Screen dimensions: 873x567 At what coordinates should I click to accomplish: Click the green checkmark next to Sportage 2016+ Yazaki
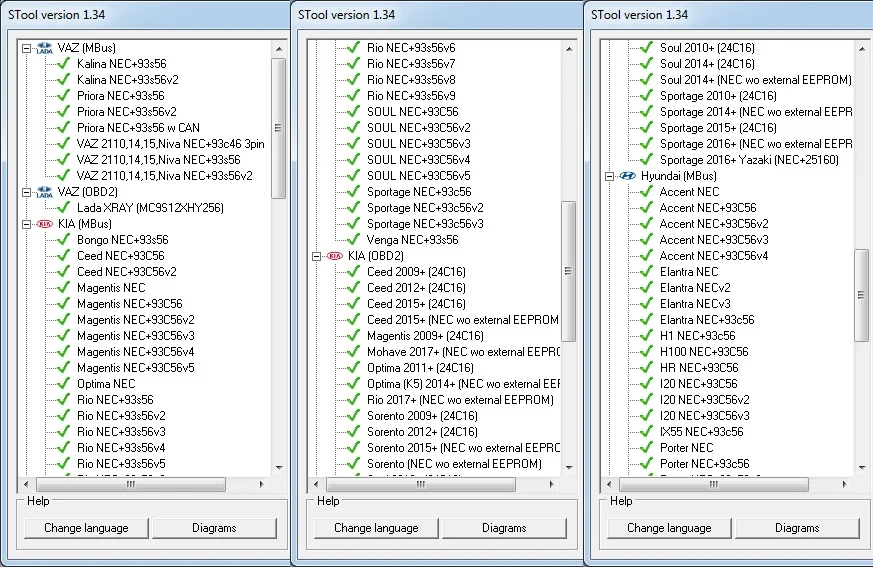(646, 160)
